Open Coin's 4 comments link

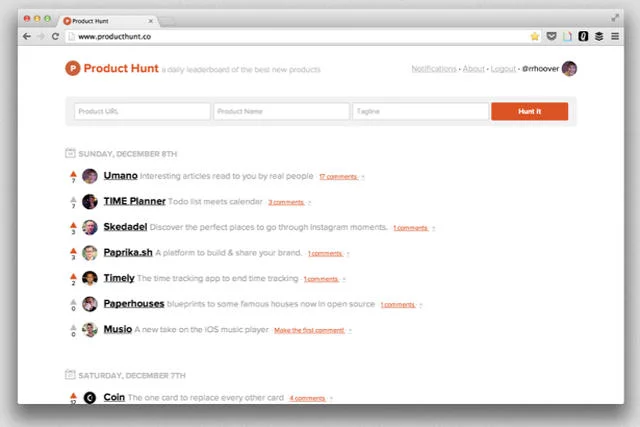pyautogui.click(x=307, y=398)
